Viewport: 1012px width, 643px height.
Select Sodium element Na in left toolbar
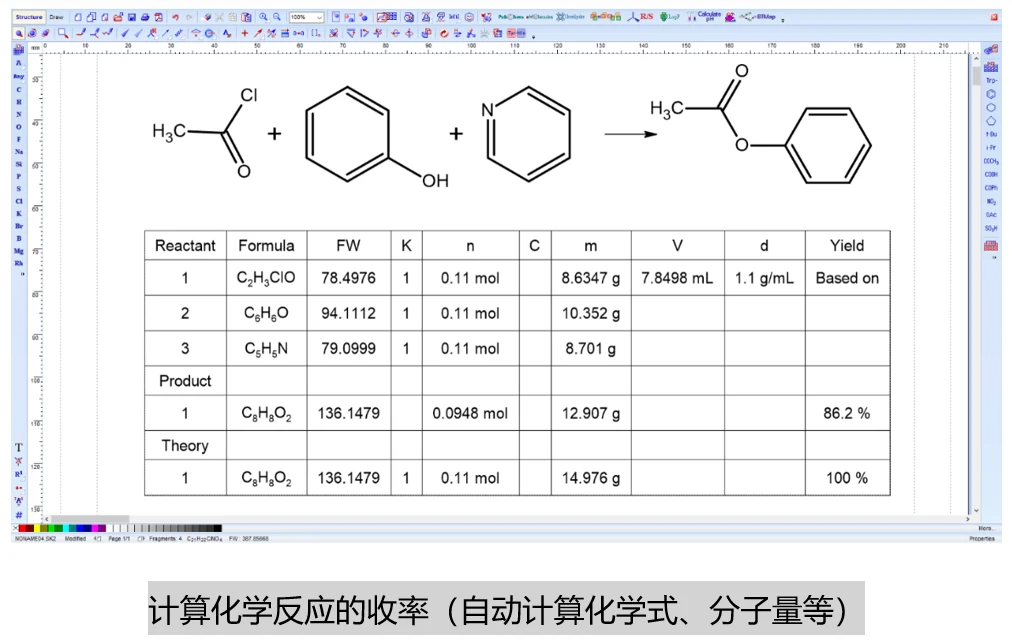coord(19,152)
